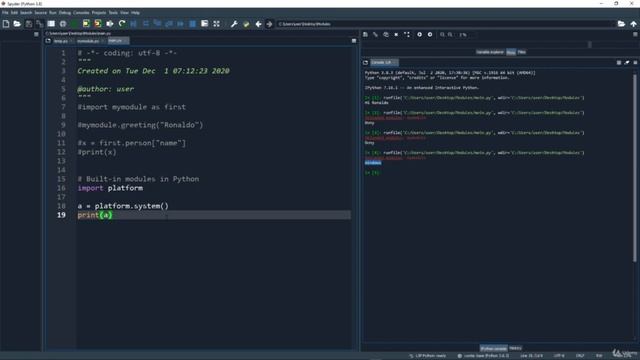Open the Debug menu
Viewport: 640px width, 360px height.
coord(64,13)
